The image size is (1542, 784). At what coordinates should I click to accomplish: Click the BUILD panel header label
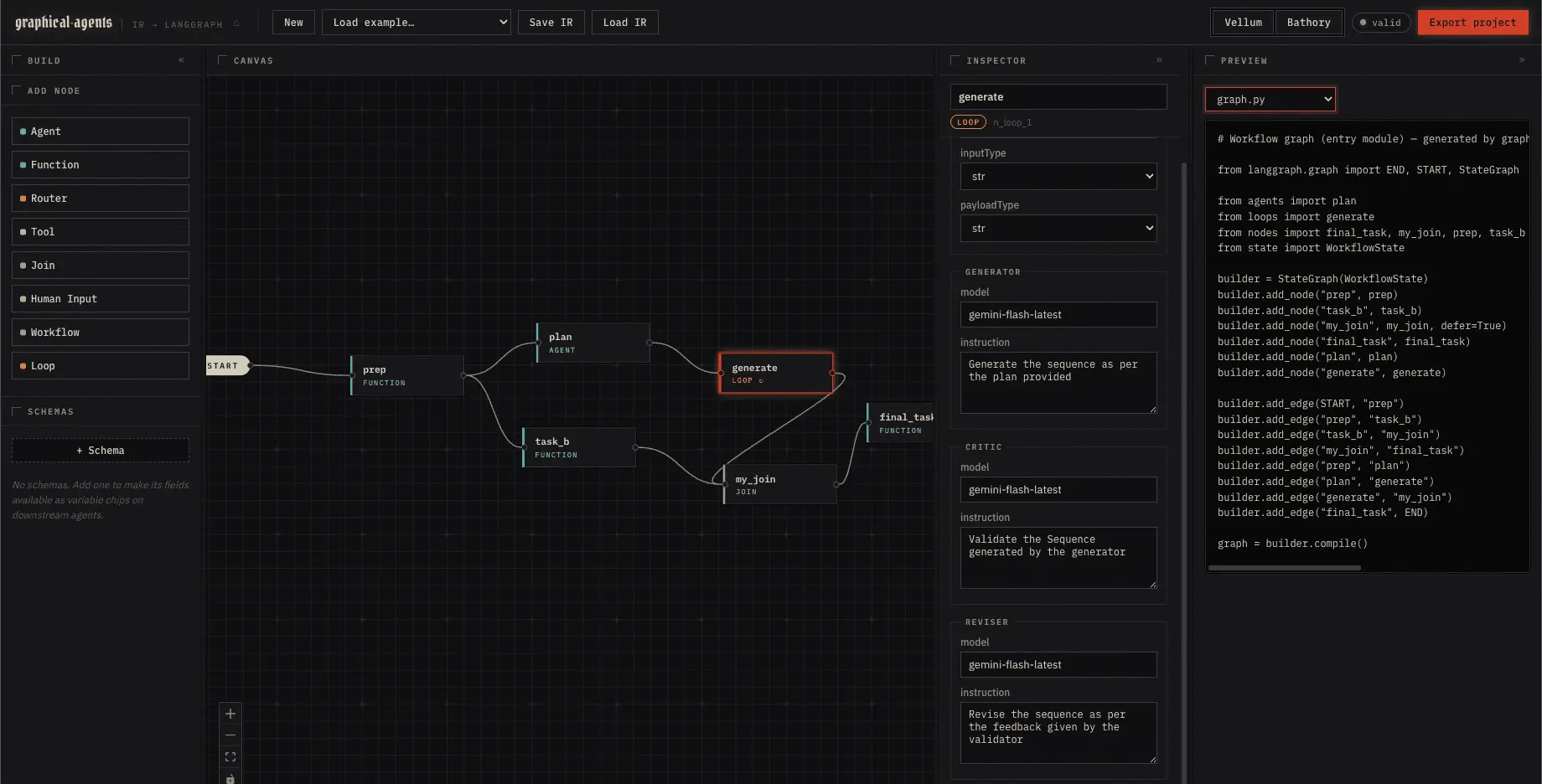pyautogui.click(x=44, y=61)
